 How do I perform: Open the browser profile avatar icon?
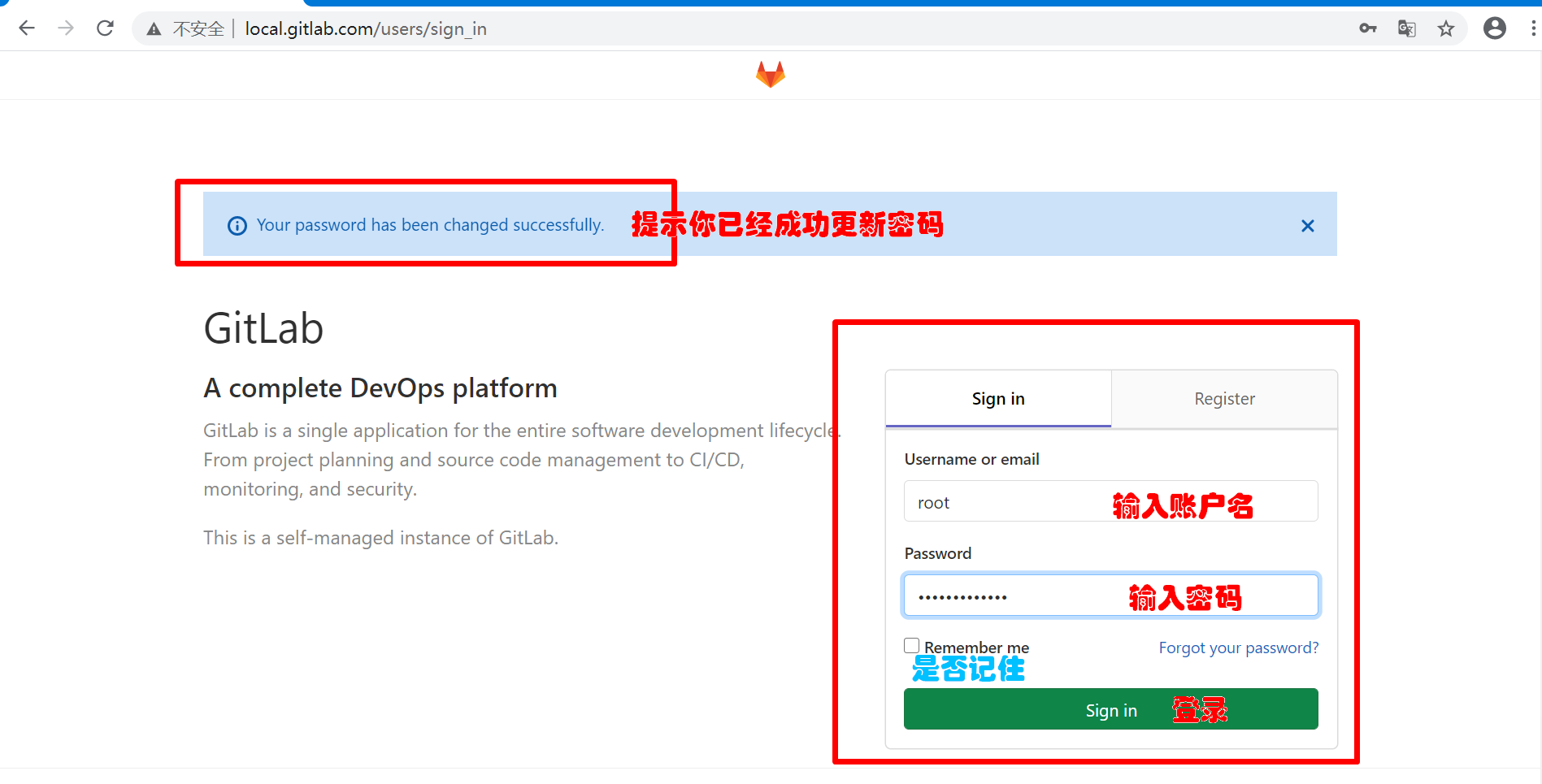point(1495,28)
